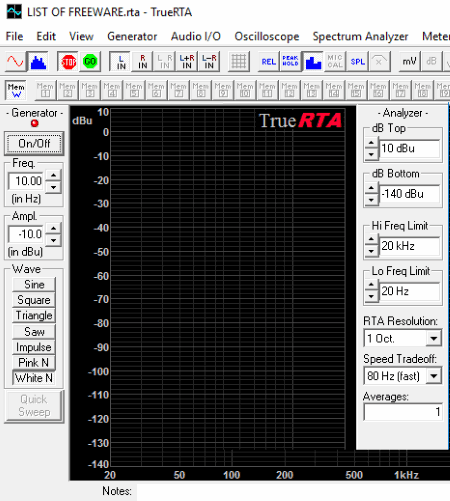Click the SPL toolbar icon
This screenshot has height=501, width=450.
click(358, 62)
